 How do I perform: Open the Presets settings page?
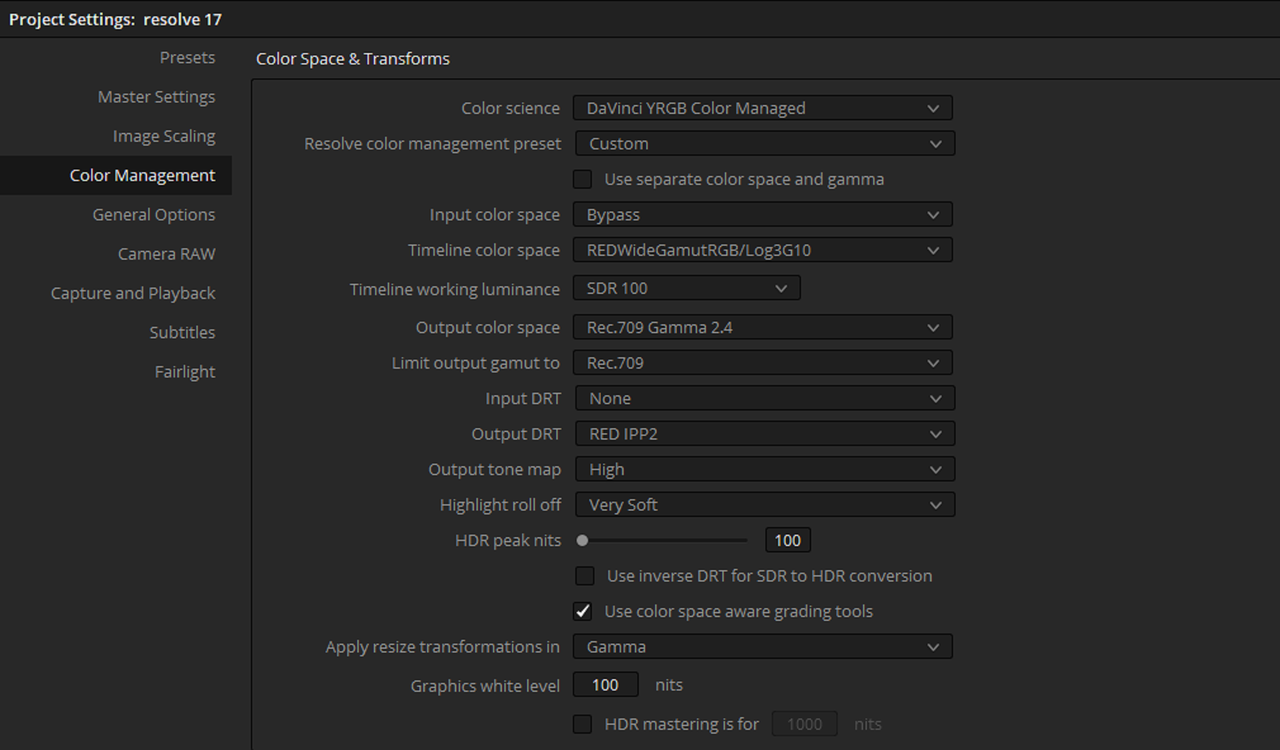click(187, 58)
